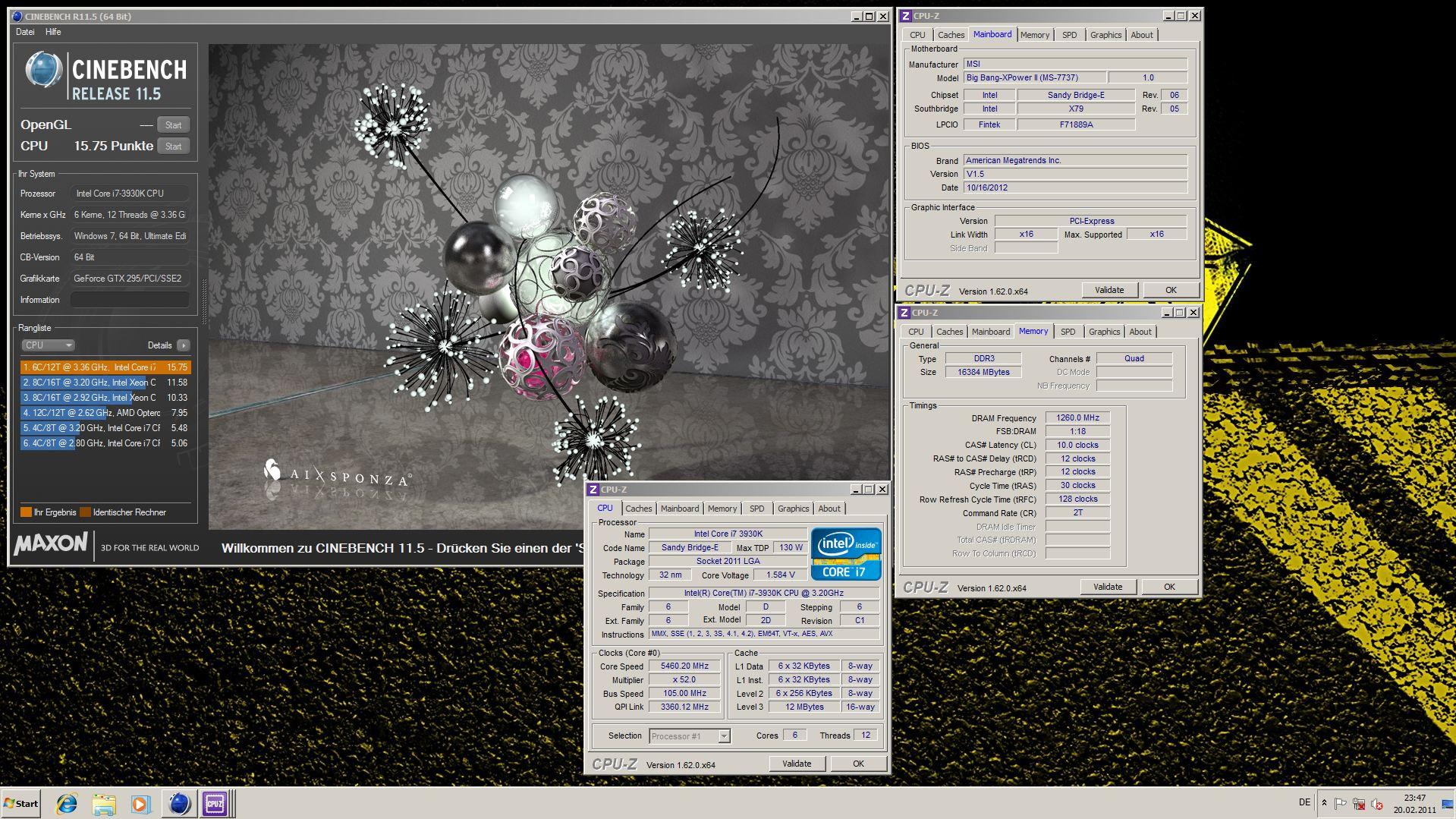Viewport: 1456px width, 819px height.
Task: Open Memory tab in Mainboard CPU-Z window
Action: (x=1035, y=35)
